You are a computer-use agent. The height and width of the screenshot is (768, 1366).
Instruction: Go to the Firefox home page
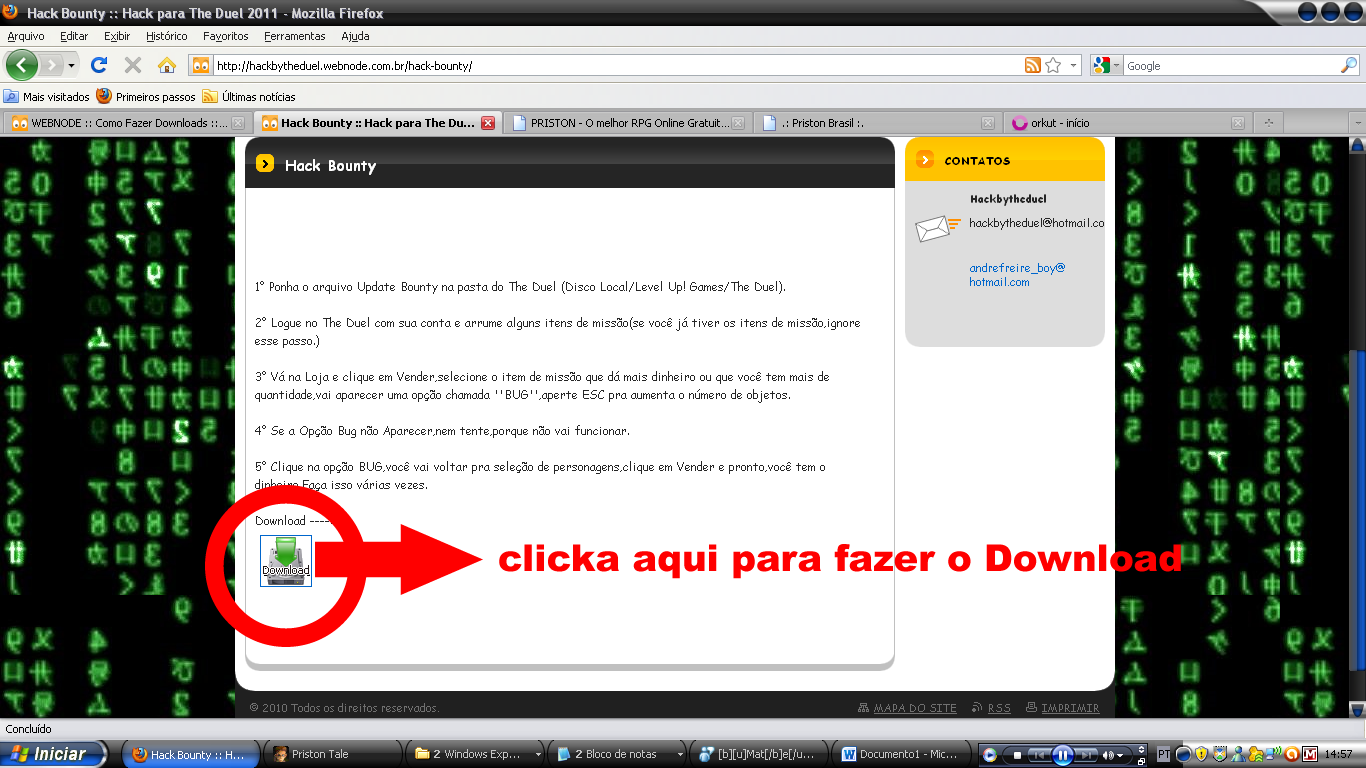tap(167, 65)
